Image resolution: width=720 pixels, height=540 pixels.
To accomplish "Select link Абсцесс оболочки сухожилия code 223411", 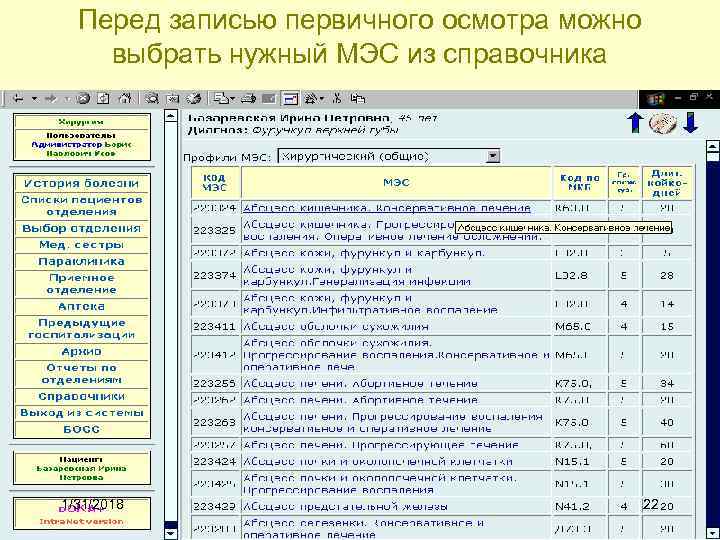I will (x=335, y=326).
